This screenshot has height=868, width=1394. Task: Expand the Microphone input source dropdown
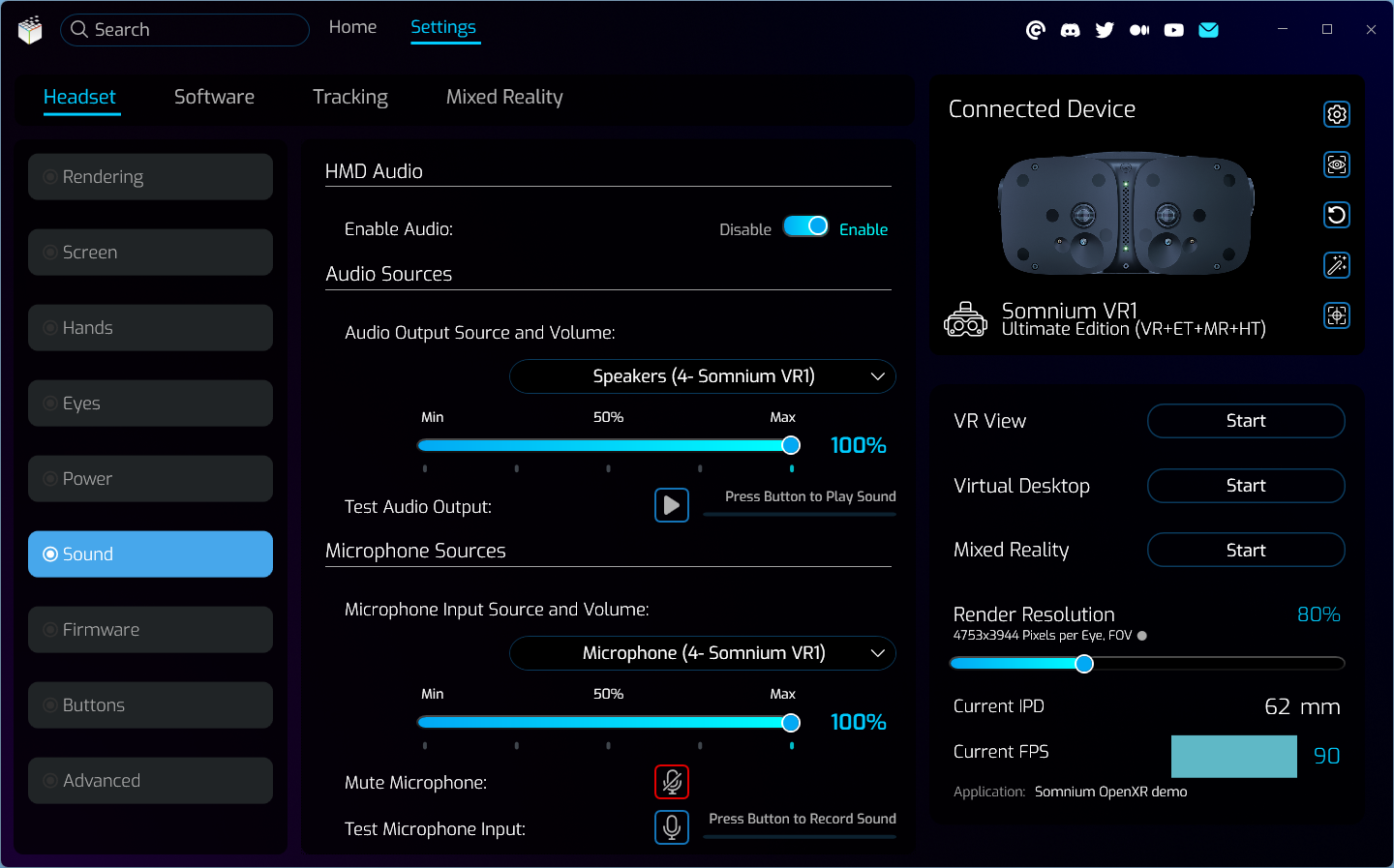703,653
